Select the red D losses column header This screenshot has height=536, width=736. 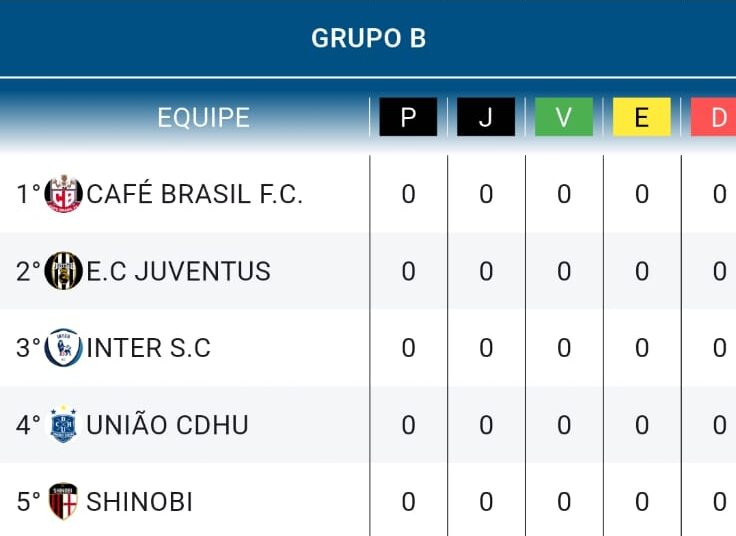tap(713, 117)
